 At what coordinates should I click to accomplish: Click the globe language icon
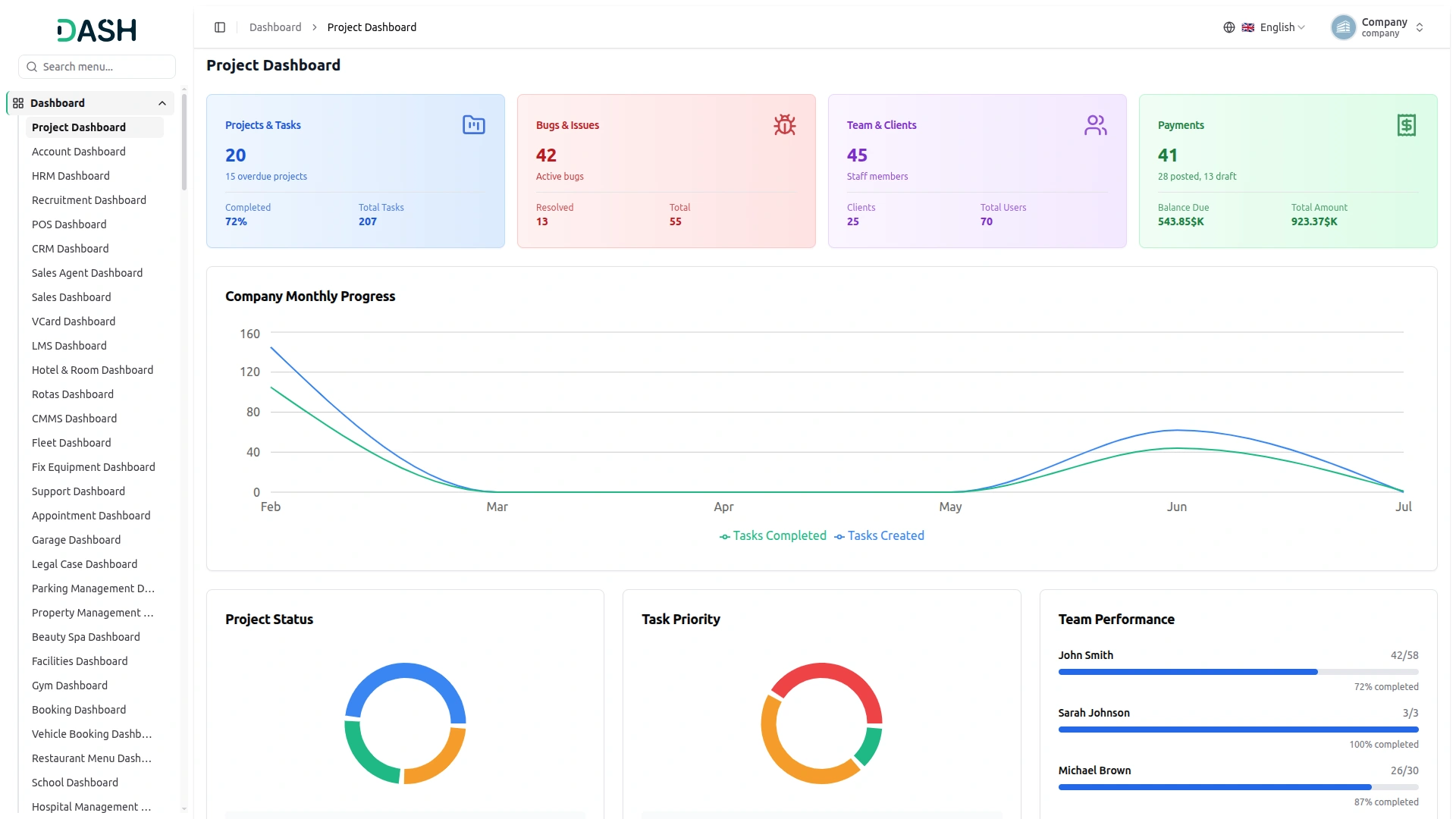tap(1228, 27)
